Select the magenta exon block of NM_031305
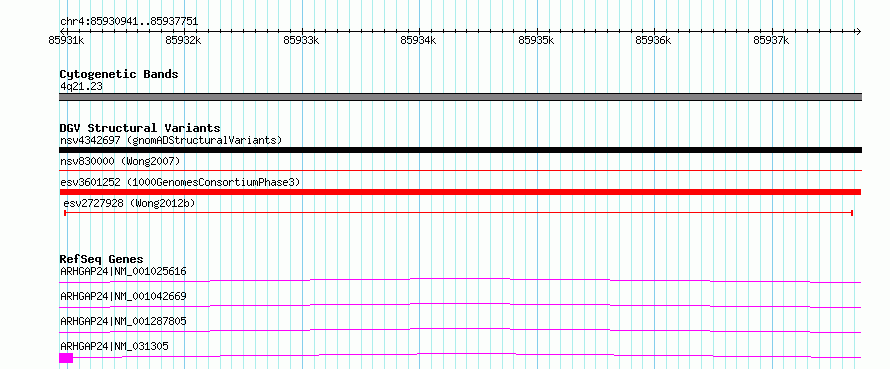The width and height of the screenshot is (890, 369). (66, 358)
